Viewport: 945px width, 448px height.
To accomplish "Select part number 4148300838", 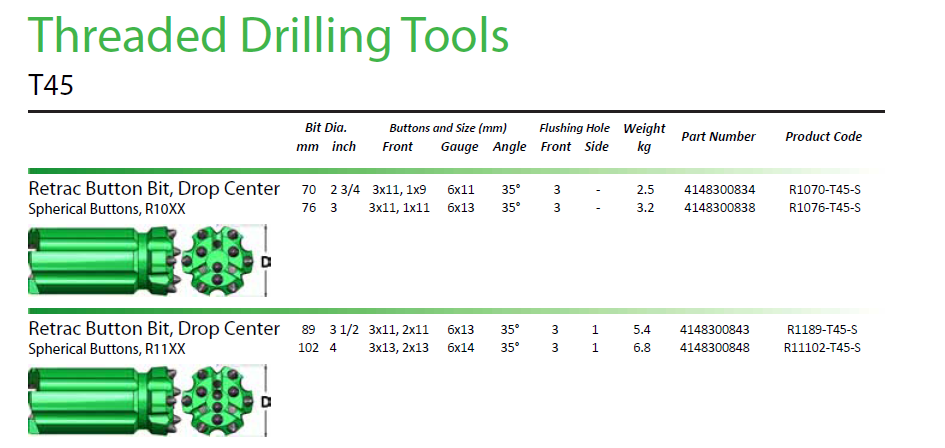I will (x=719, y=208).
